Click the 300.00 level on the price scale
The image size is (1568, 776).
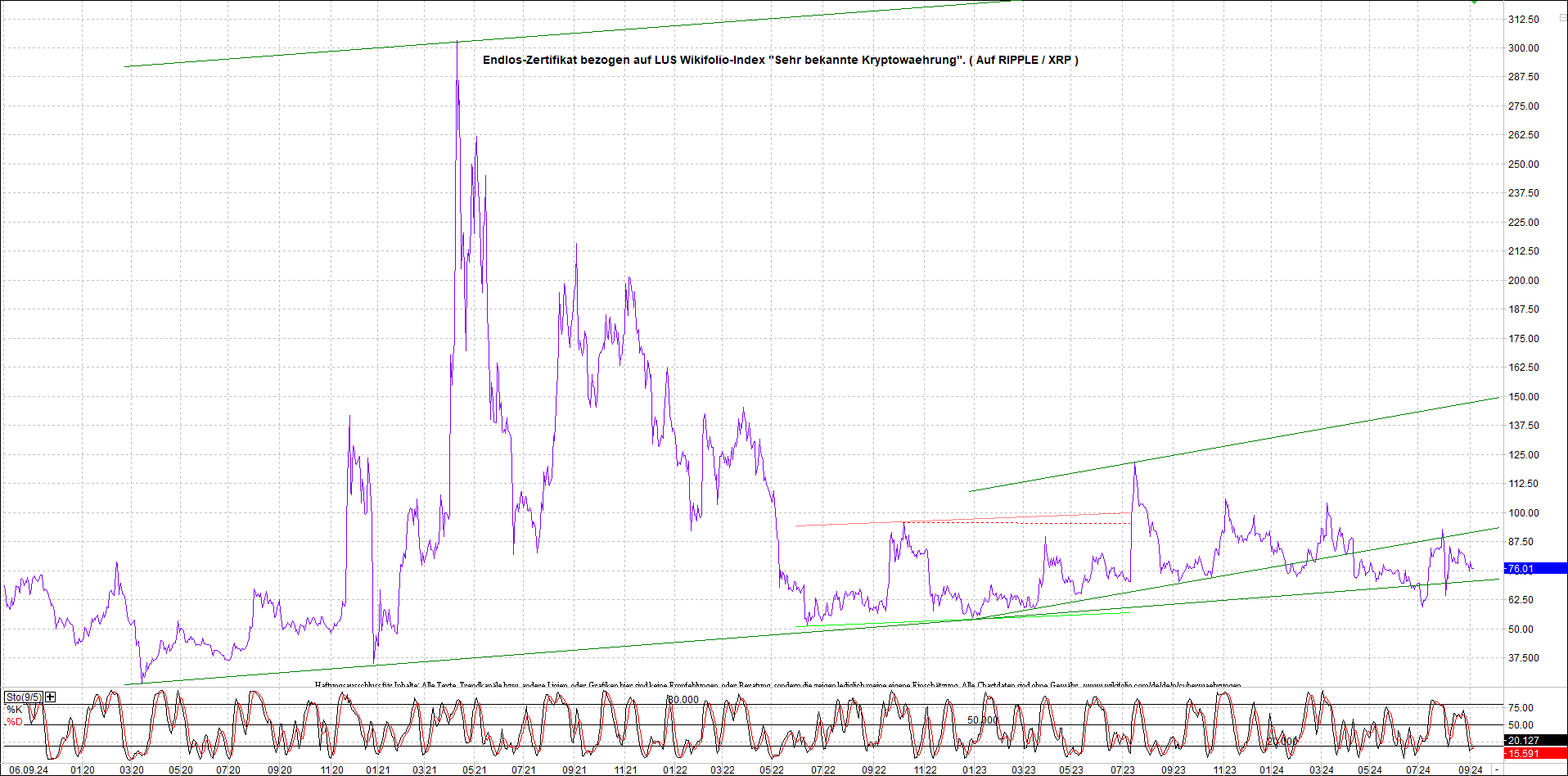1523,47
